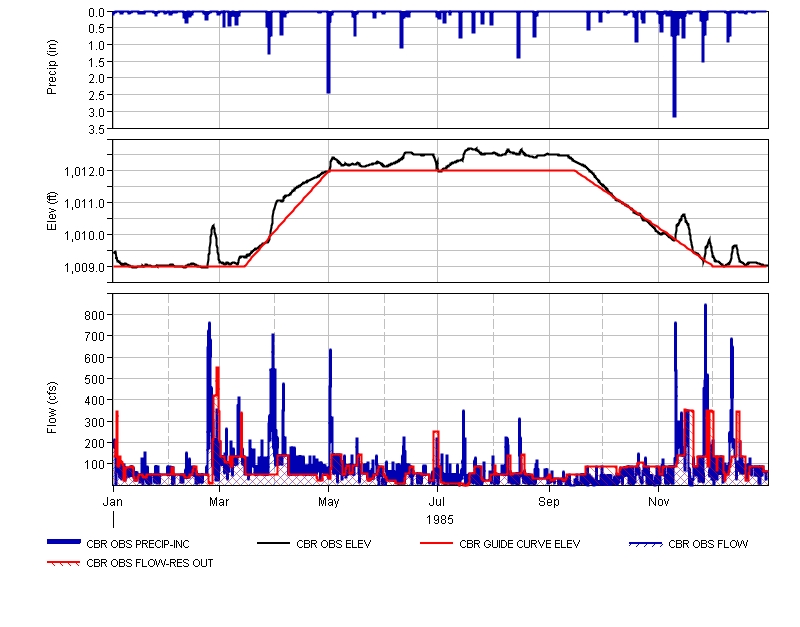Click the '500' flow tick label
The image size is (800, 627).
click(95, 380)
